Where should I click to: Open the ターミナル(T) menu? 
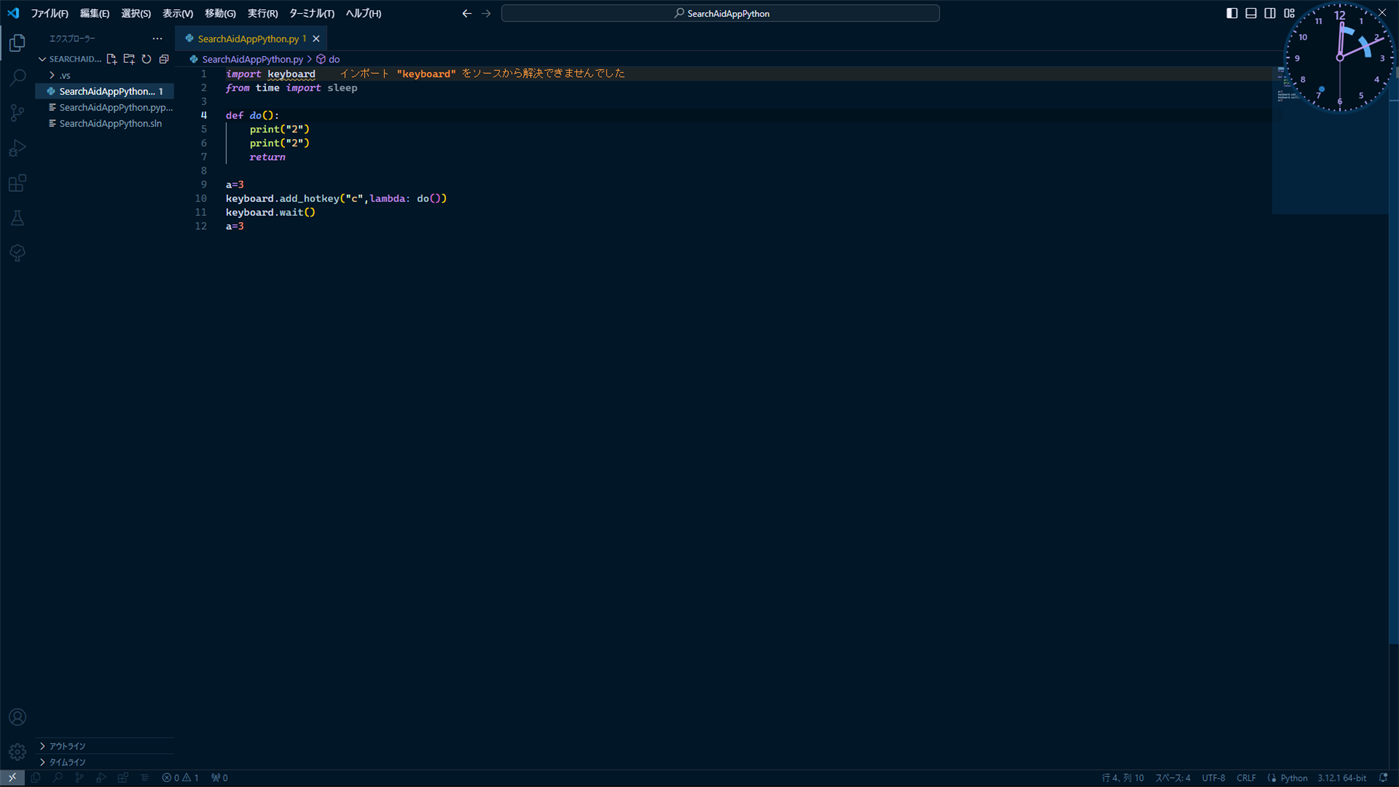tap(312, 13)
